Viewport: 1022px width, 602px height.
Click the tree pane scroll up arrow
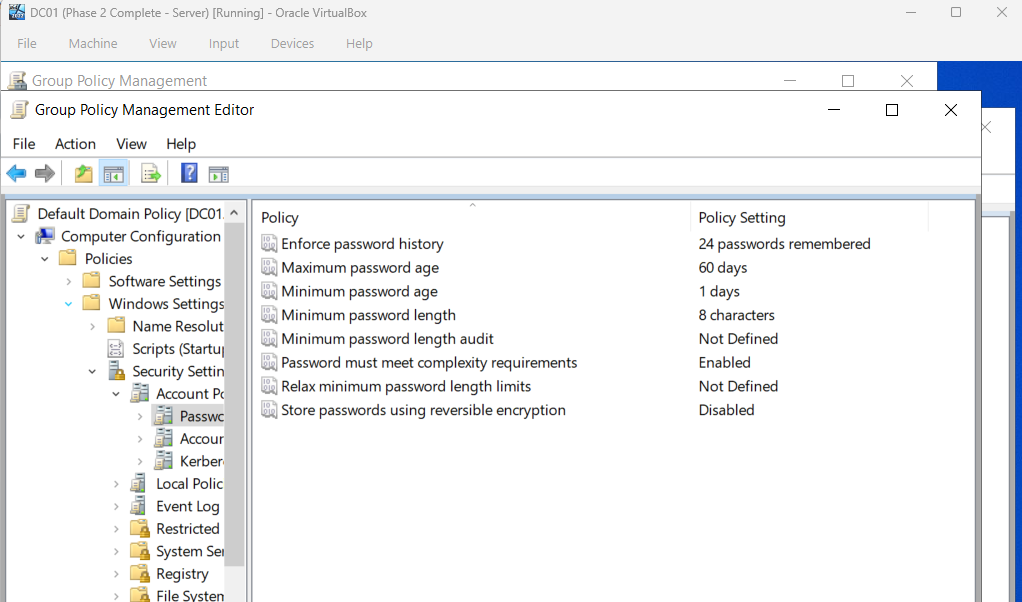click(235, 212)
